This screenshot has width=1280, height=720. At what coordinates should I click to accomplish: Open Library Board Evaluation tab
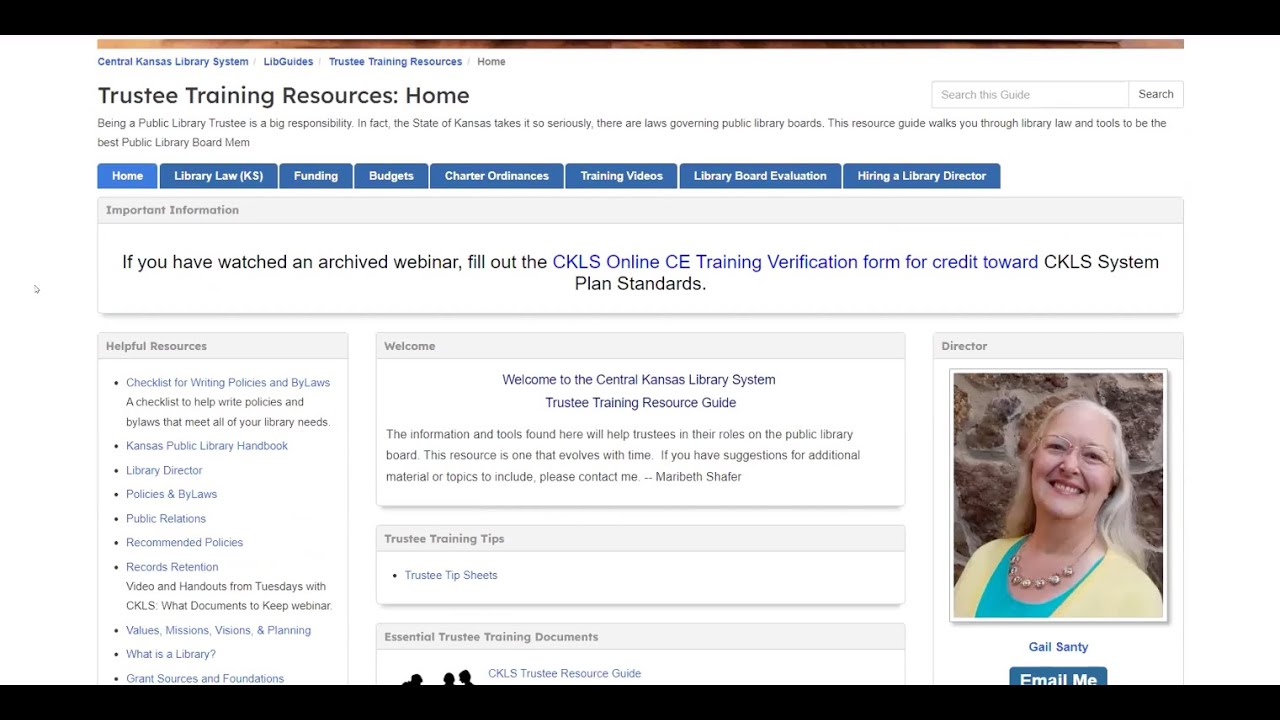[x=760, y=176]
